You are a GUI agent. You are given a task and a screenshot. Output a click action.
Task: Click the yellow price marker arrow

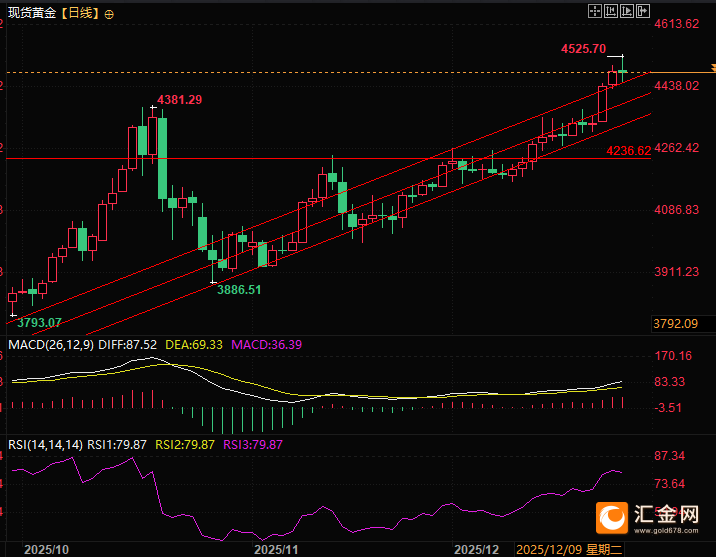click(713, 68)
